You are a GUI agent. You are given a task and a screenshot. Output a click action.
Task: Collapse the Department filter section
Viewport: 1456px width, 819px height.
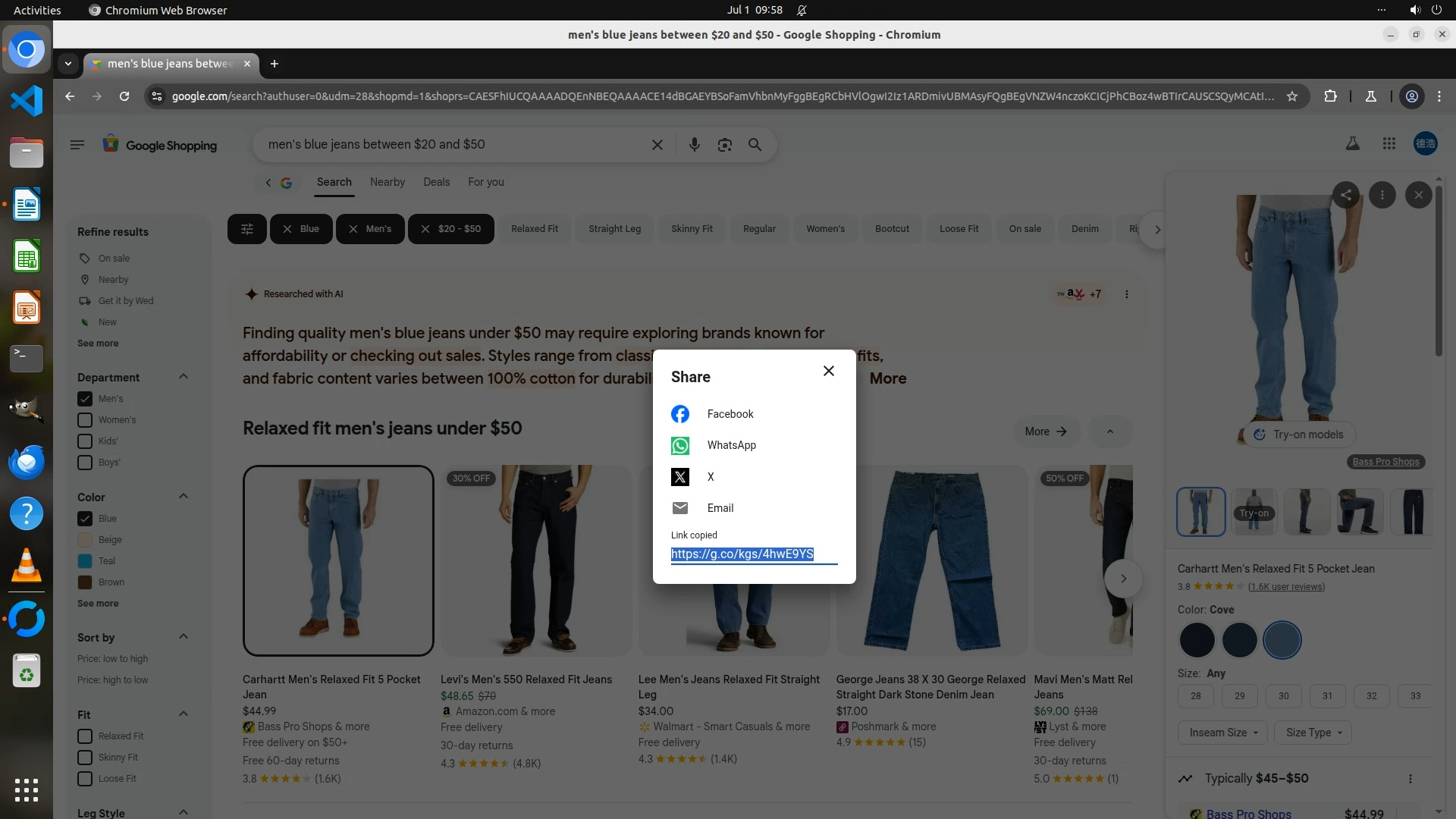coord(183,377)
